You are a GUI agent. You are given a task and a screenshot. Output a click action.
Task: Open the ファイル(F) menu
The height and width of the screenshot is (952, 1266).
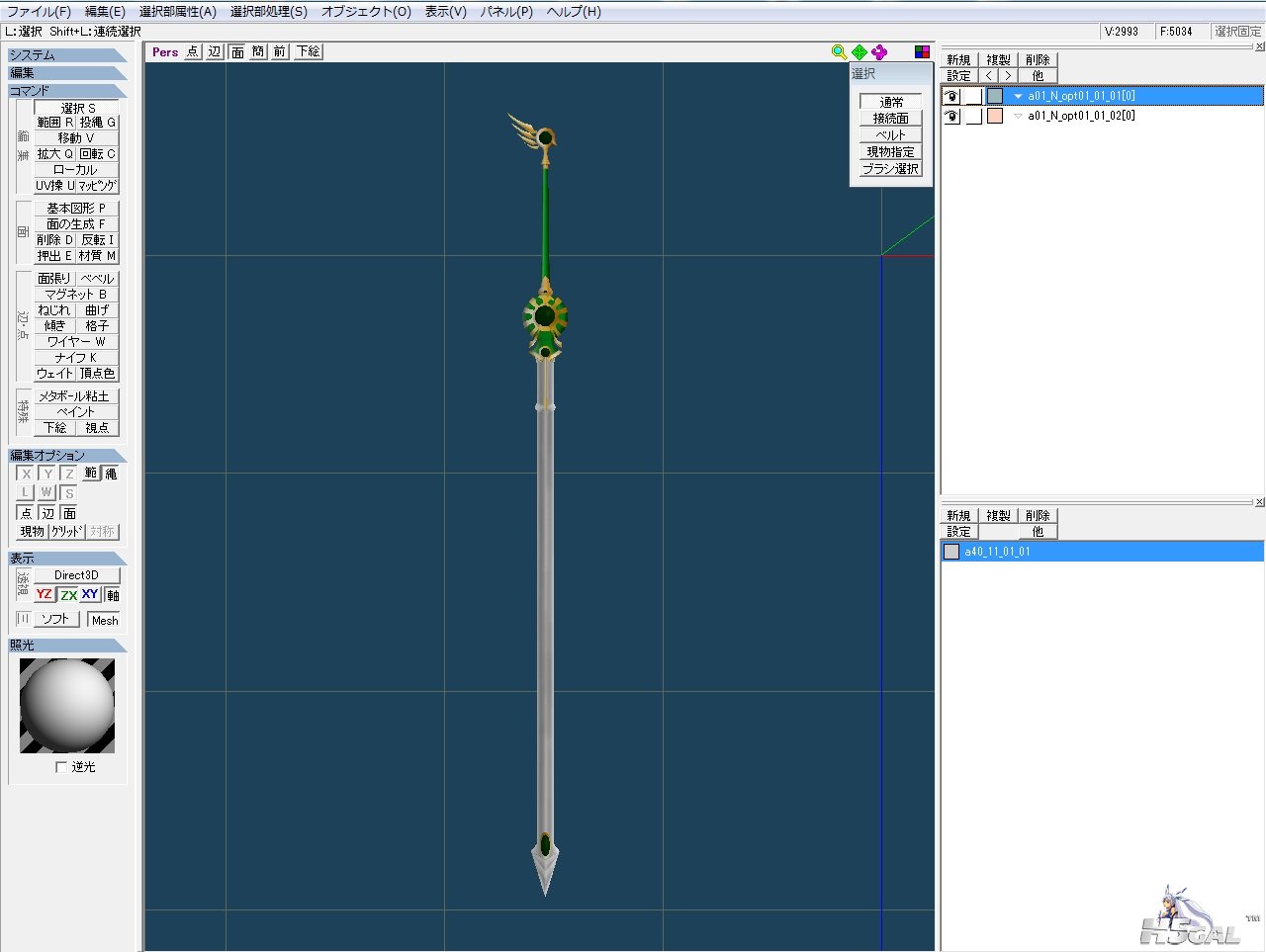[x=39, y=12]
